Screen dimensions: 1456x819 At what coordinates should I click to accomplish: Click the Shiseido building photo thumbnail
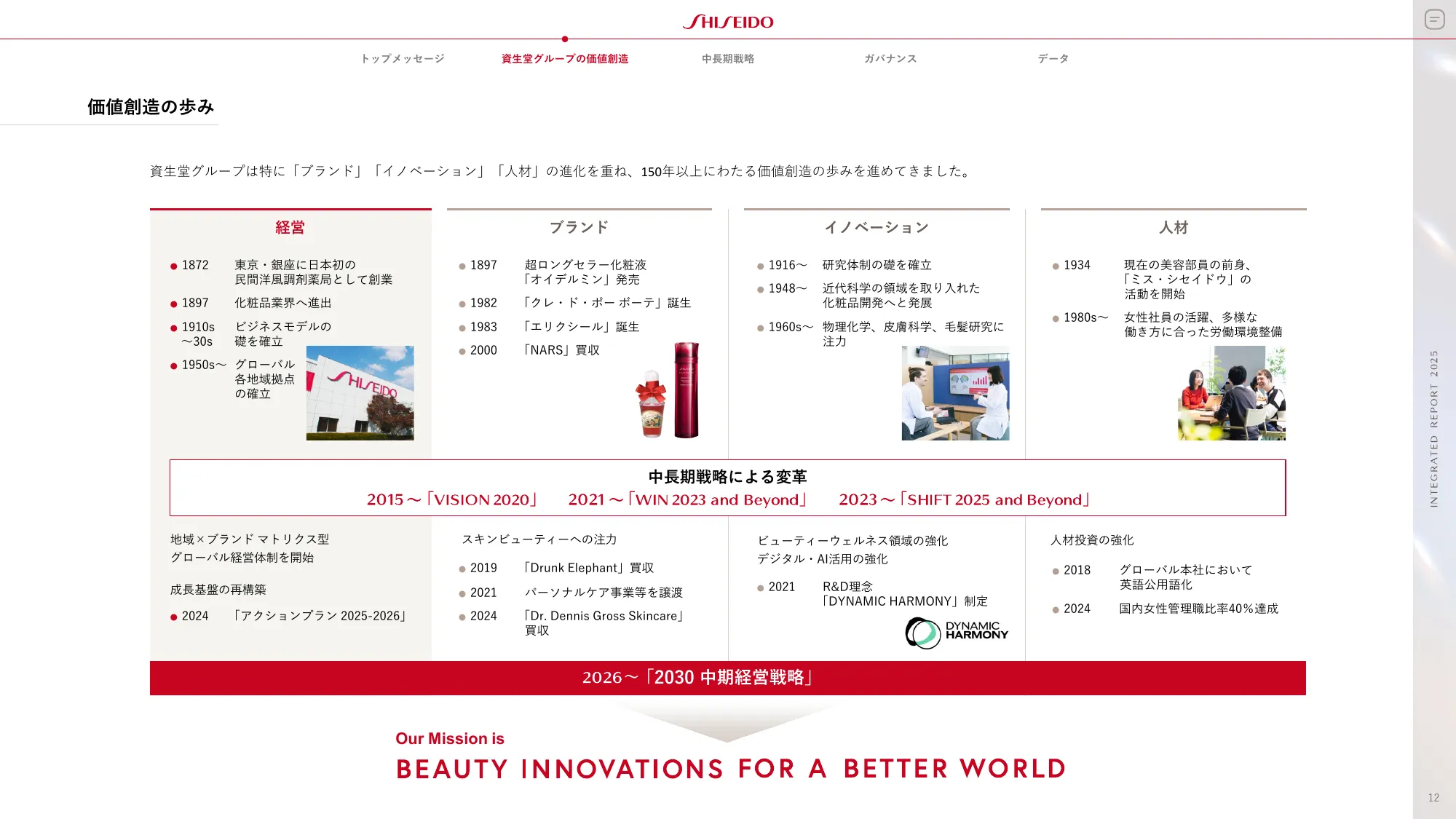360,393
